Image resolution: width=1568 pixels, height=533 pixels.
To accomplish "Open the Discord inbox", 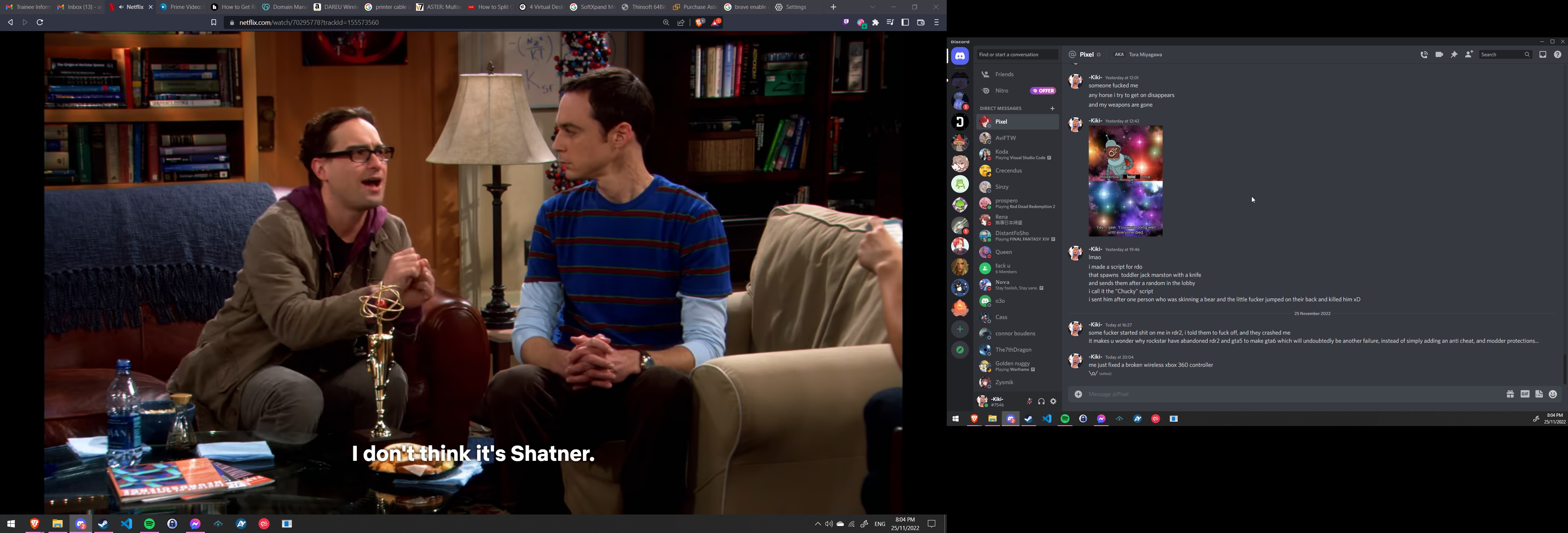I will pyautogui.click(x=1542, y=55).
